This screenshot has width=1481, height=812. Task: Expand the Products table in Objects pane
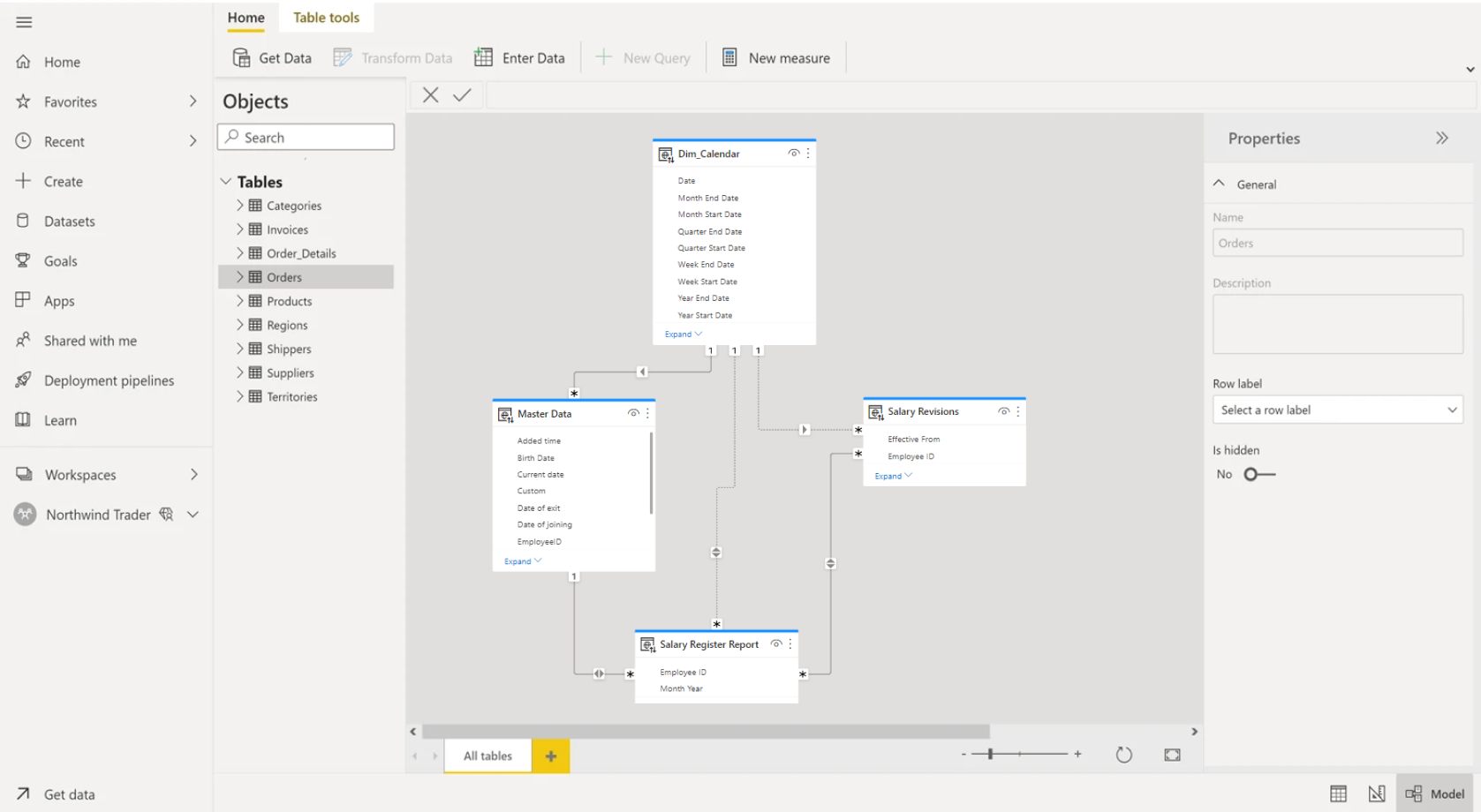pyautogui.click(x=239, y=300)
